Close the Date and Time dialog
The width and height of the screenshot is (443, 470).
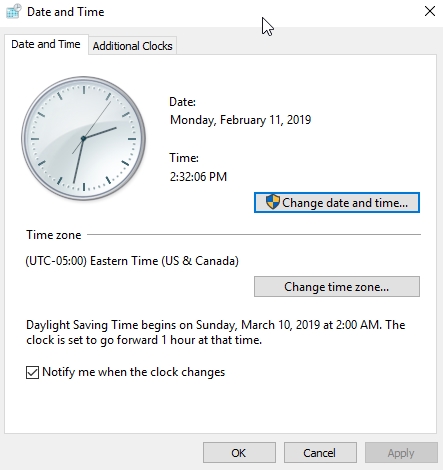click(x=430, y=11)
